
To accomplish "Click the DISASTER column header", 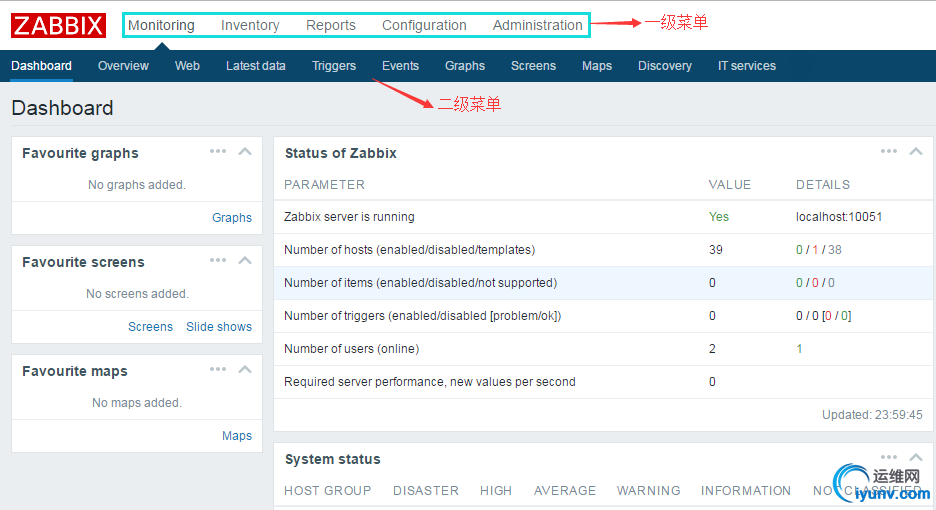I will (x=426, y=490).
